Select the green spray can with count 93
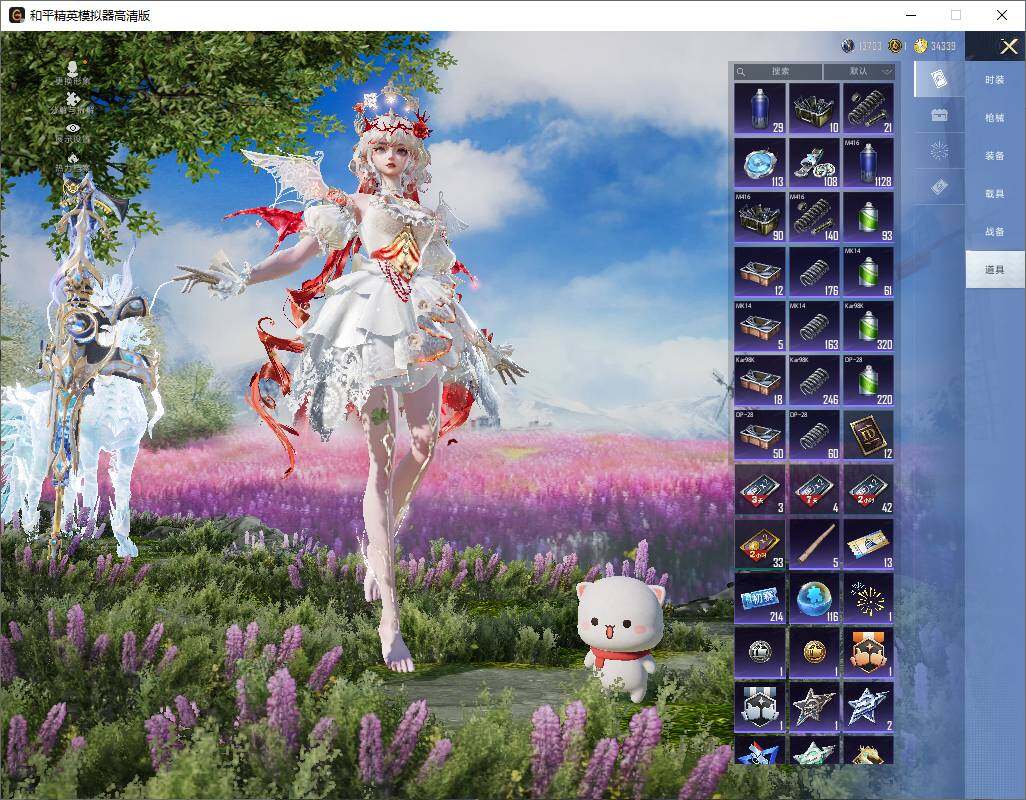 click(x=868, y=217)
